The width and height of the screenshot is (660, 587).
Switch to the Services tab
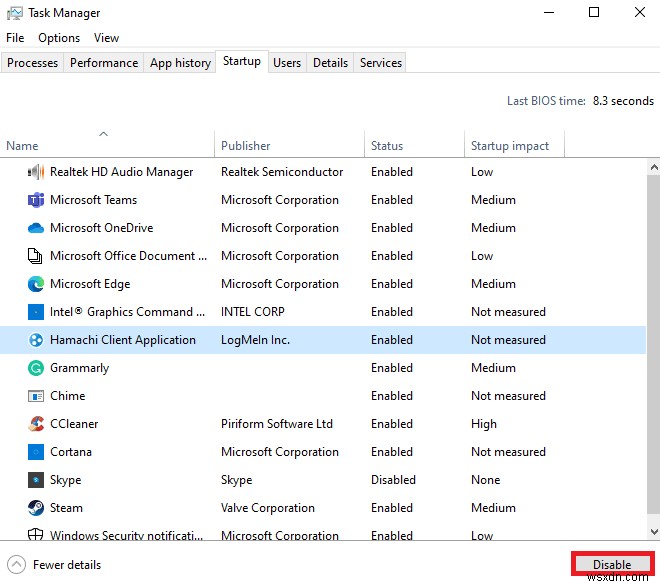coord(381,63)
